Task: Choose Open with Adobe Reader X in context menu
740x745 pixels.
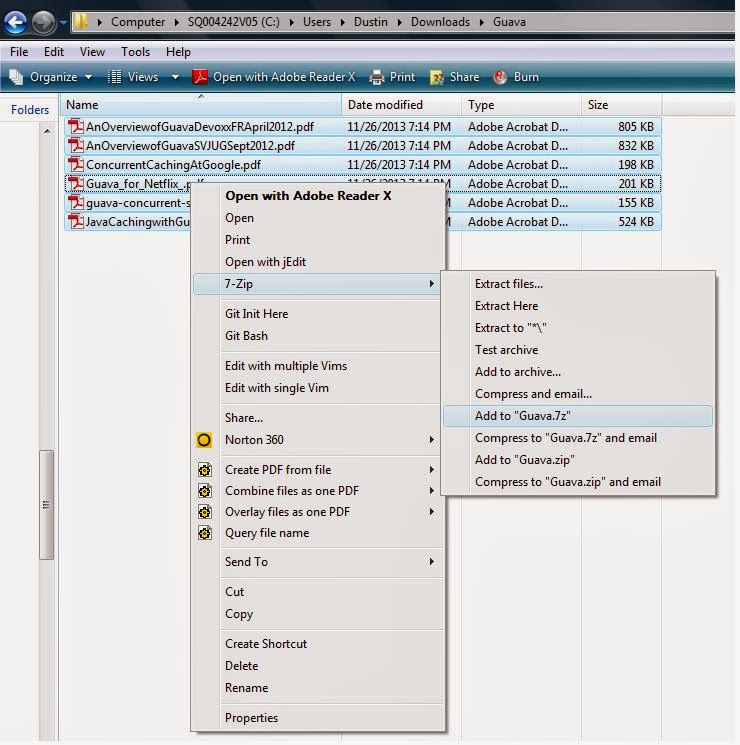Action: 308,196
